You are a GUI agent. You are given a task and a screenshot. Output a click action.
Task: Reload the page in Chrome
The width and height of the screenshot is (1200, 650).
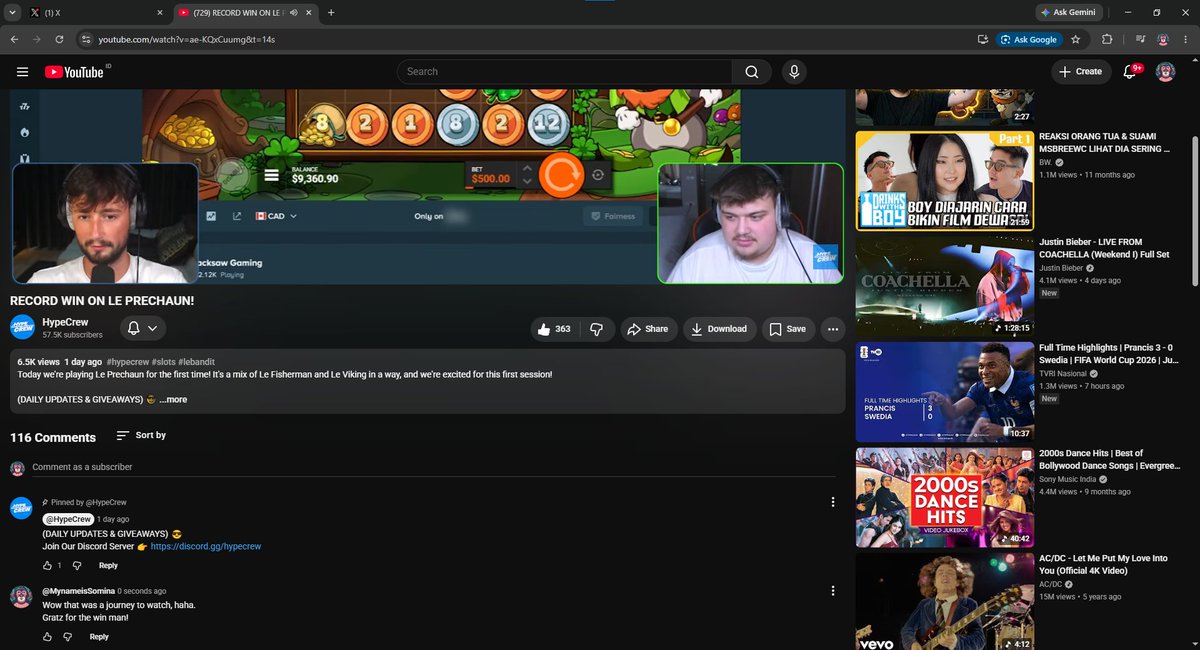(x=60, y=40)
